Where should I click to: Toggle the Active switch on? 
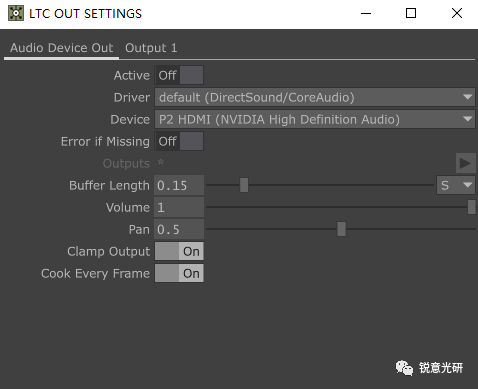click(179, 75)
